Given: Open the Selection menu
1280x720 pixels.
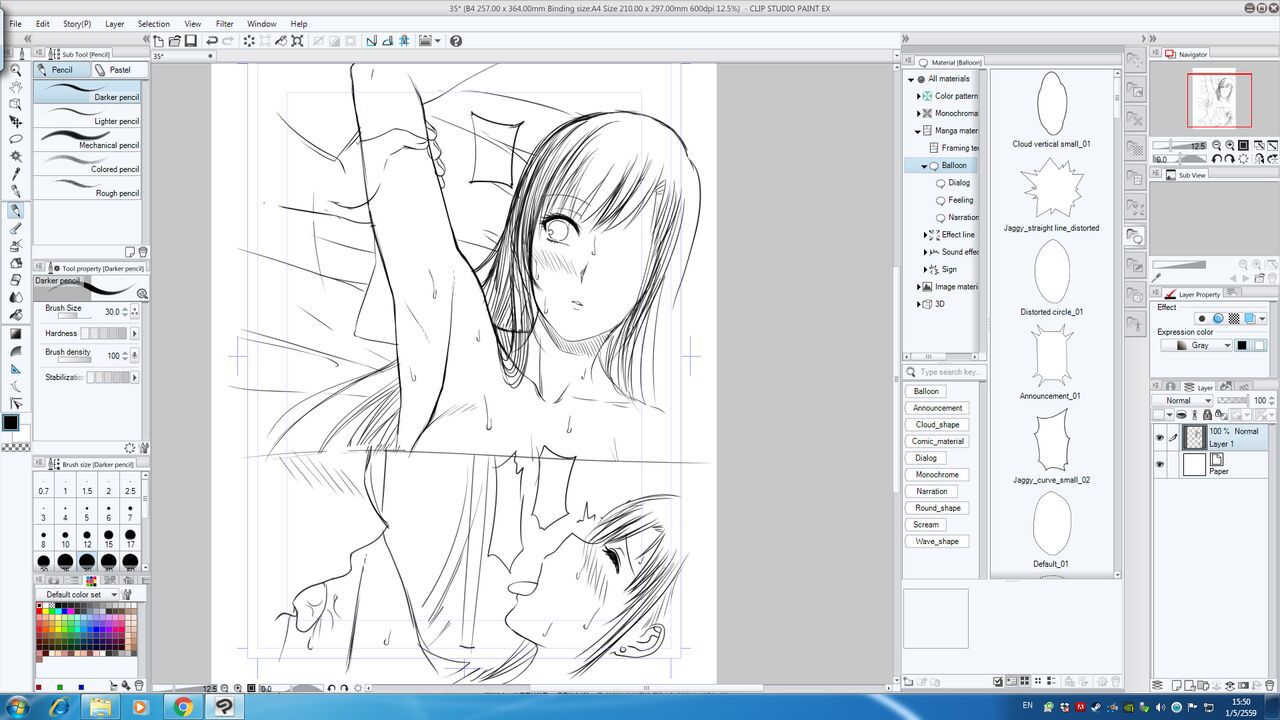Looking at the screenshot, I should [x=153, y=23].
